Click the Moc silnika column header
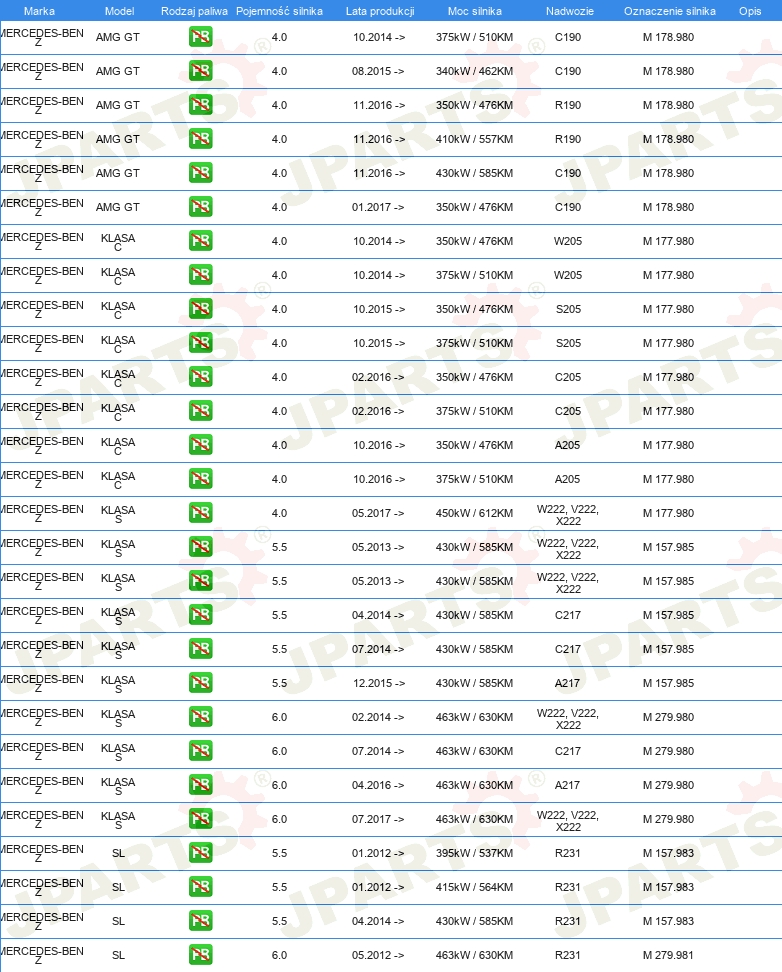782x972 pixels. (x=474, y=11)
